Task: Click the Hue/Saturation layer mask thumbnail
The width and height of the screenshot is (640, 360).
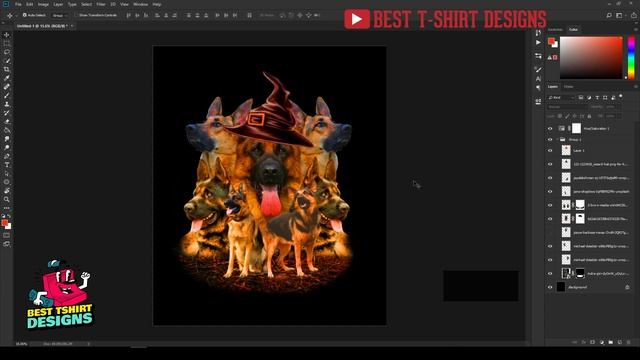Action: coord(576,128)
